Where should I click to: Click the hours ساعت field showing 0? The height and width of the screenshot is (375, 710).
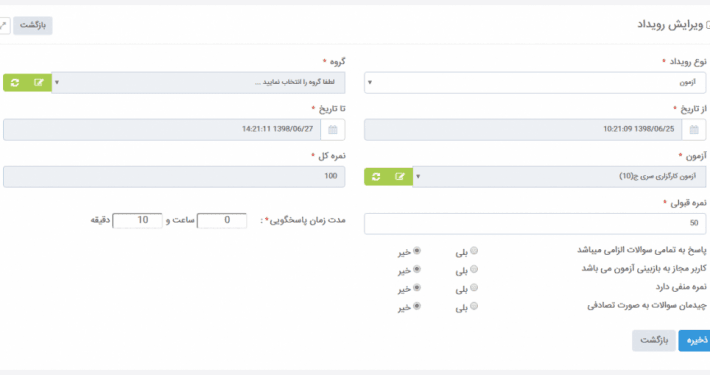[222, 221]
